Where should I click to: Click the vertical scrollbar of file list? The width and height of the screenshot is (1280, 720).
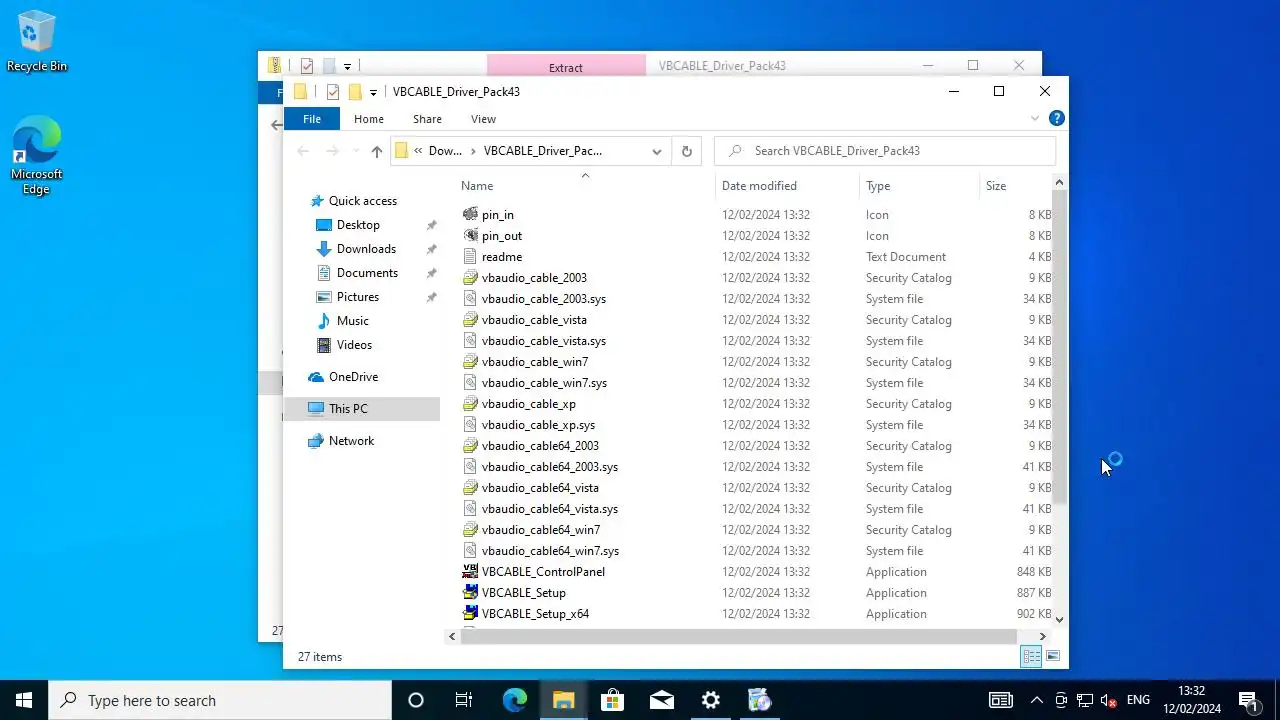(x=1059, y=345)
